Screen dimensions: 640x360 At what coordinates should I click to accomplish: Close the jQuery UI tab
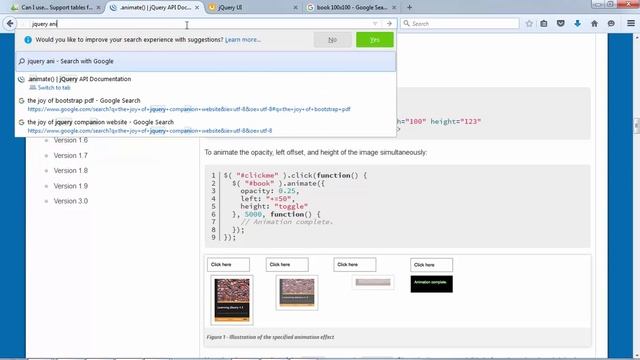pyautogui.click(x=296, y=7)
